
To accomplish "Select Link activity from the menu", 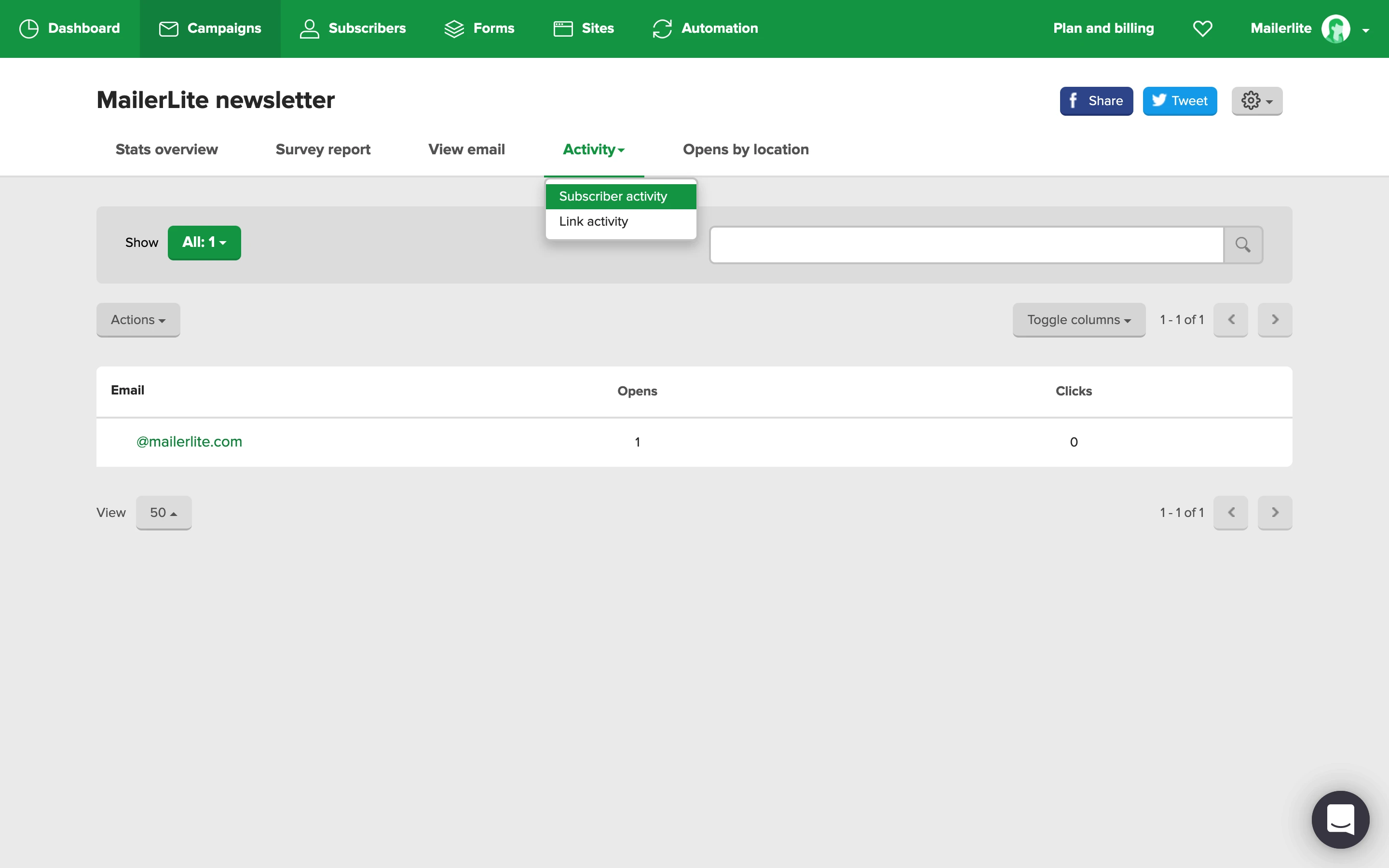I will click(594, 222).
